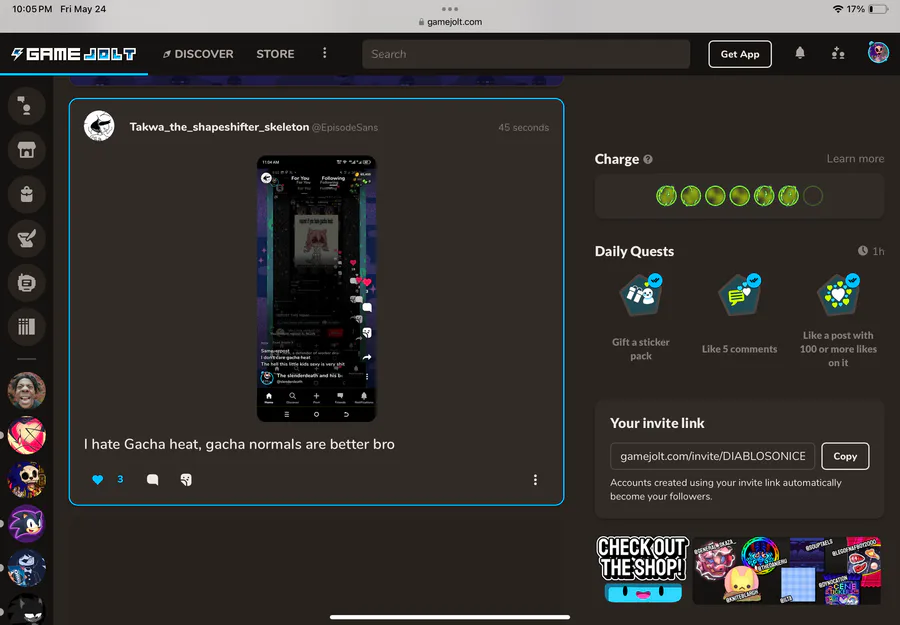Click the first green charge orb
This screenshot has height=625, width=900.
(666, 196)
